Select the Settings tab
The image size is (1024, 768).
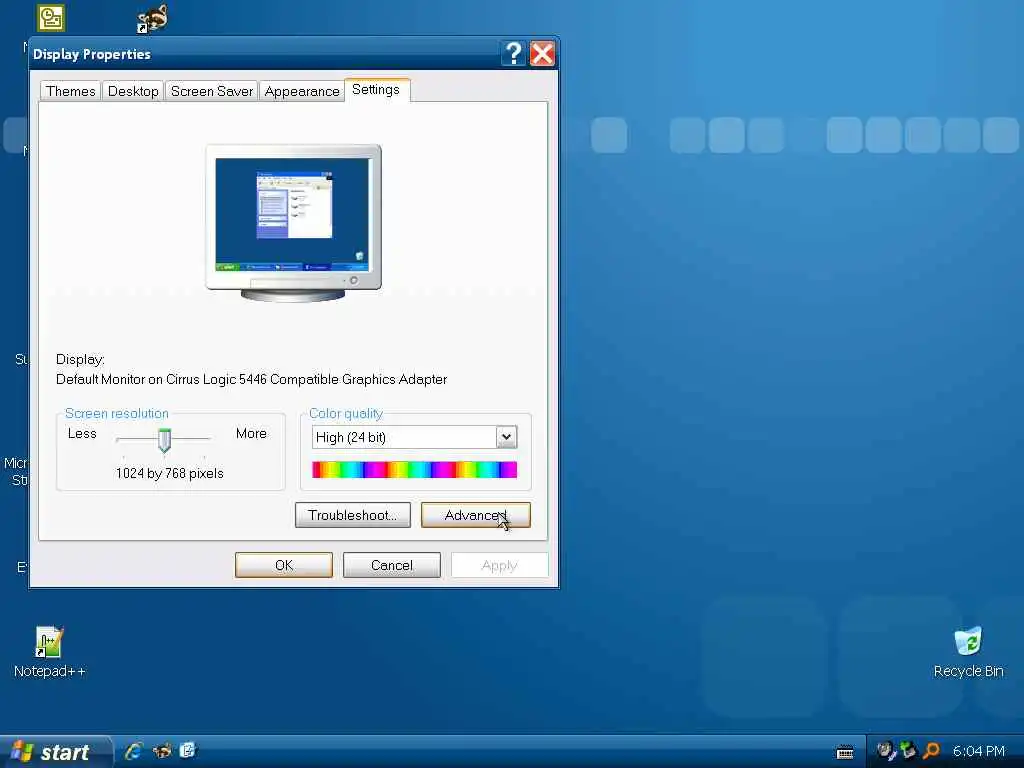pos(376,89)
